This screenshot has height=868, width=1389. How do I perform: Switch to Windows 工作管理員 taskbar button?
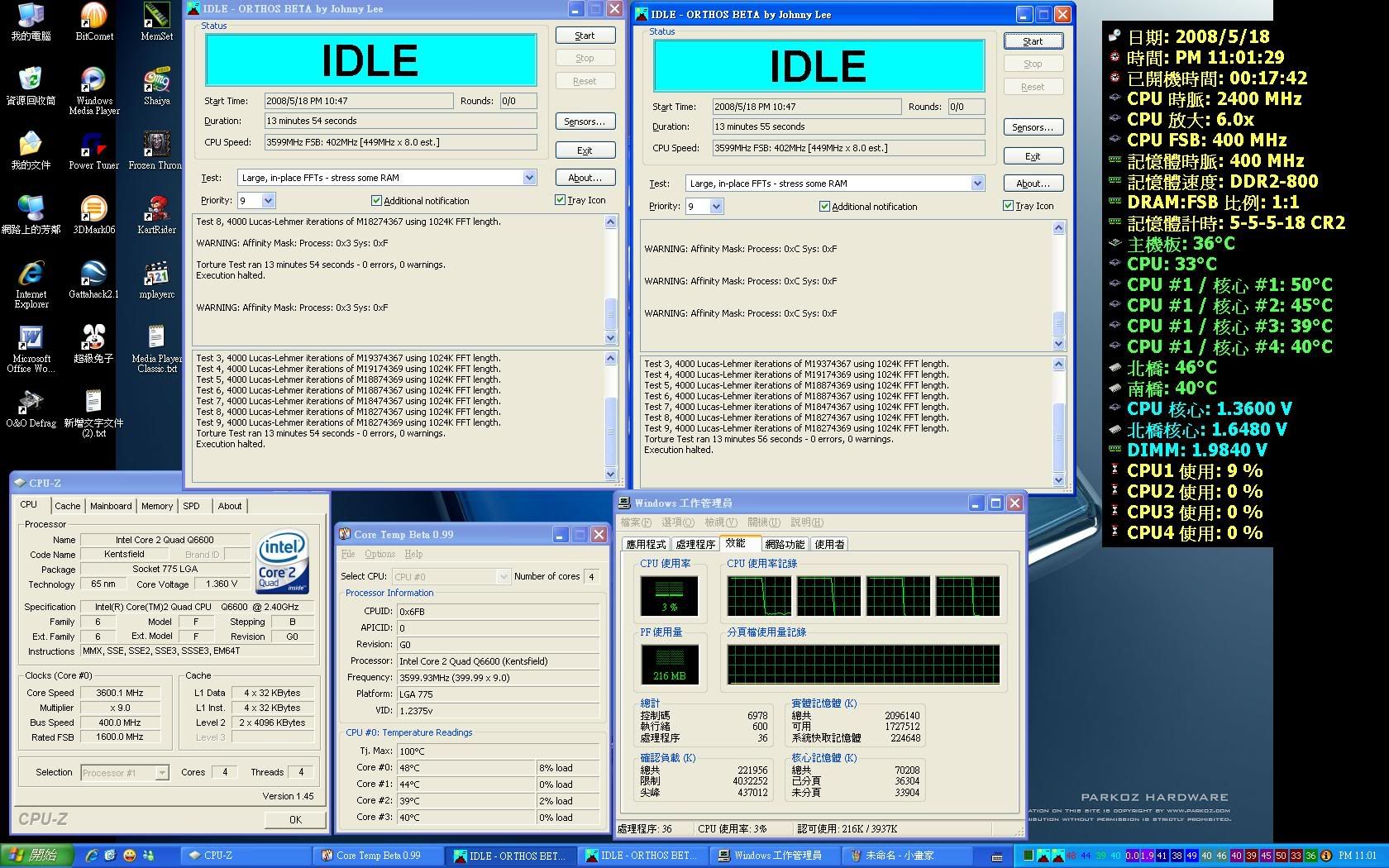[x=776, y=856]
